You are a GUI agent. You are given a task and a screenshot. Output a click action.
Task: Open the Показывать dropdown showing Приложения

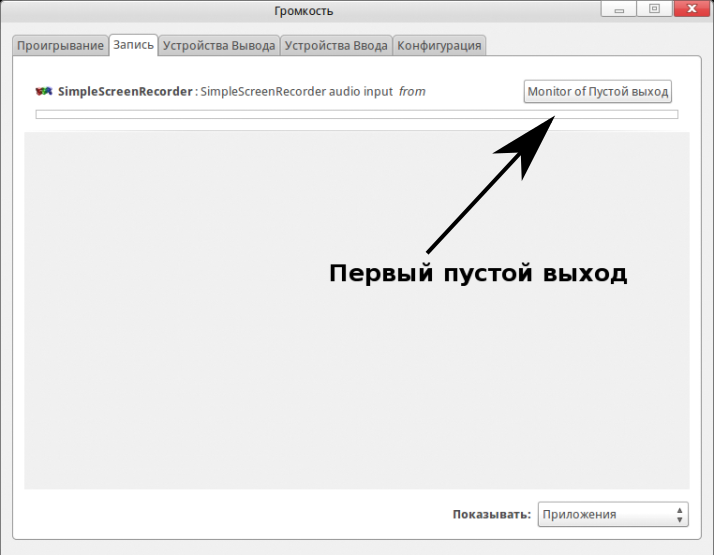pyautogui.click(x=613, y=514)
